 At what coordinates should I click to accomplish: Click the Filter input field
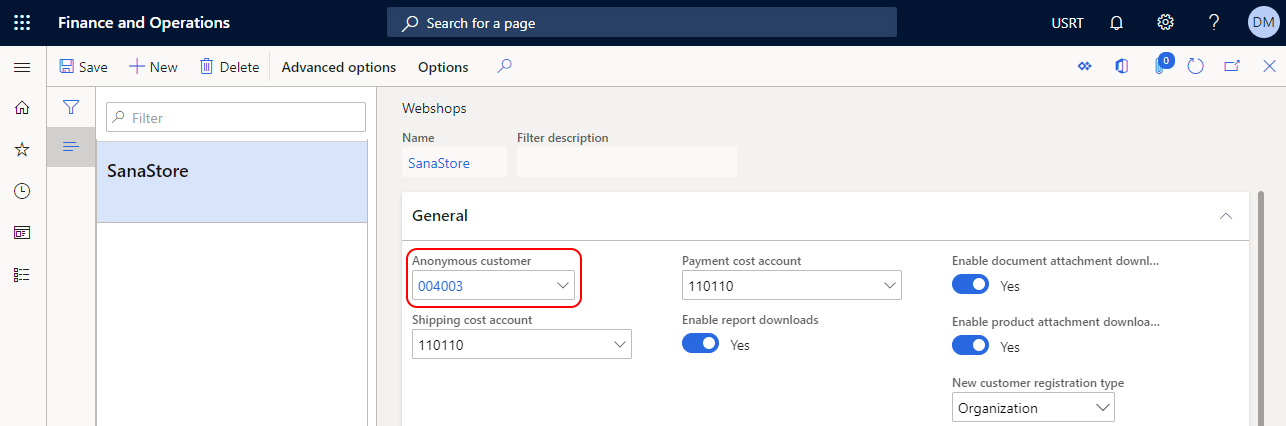(x=236, y=117)
